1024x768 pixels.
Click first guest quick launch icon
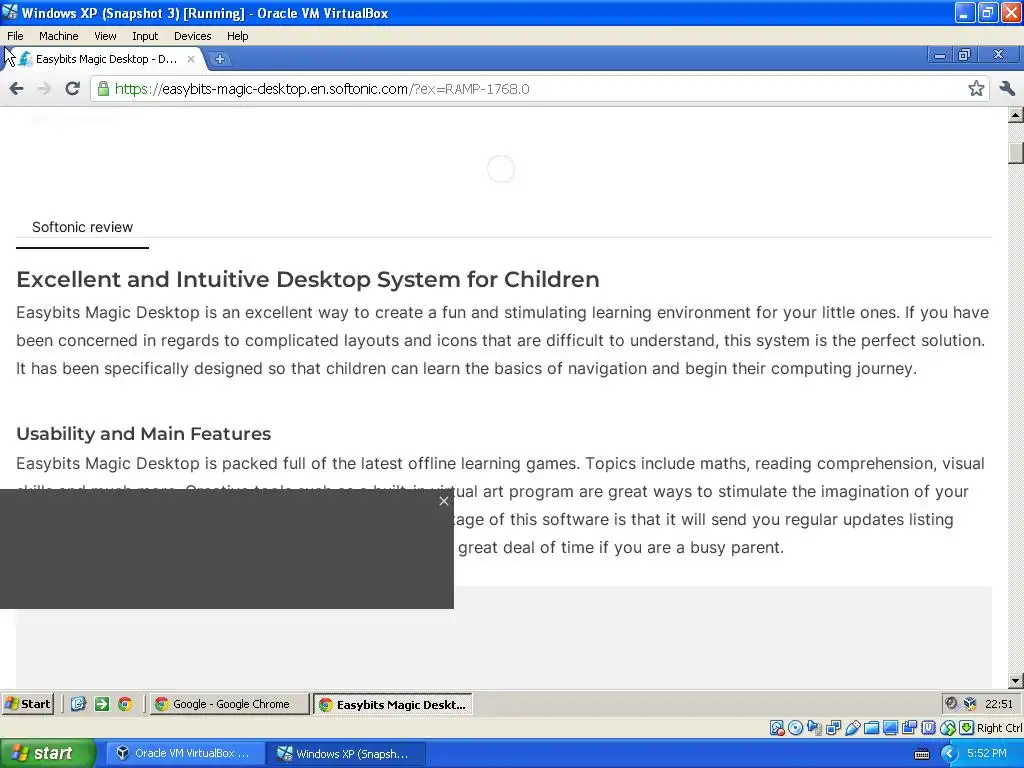pyautogui.click(x=78, y=704)
